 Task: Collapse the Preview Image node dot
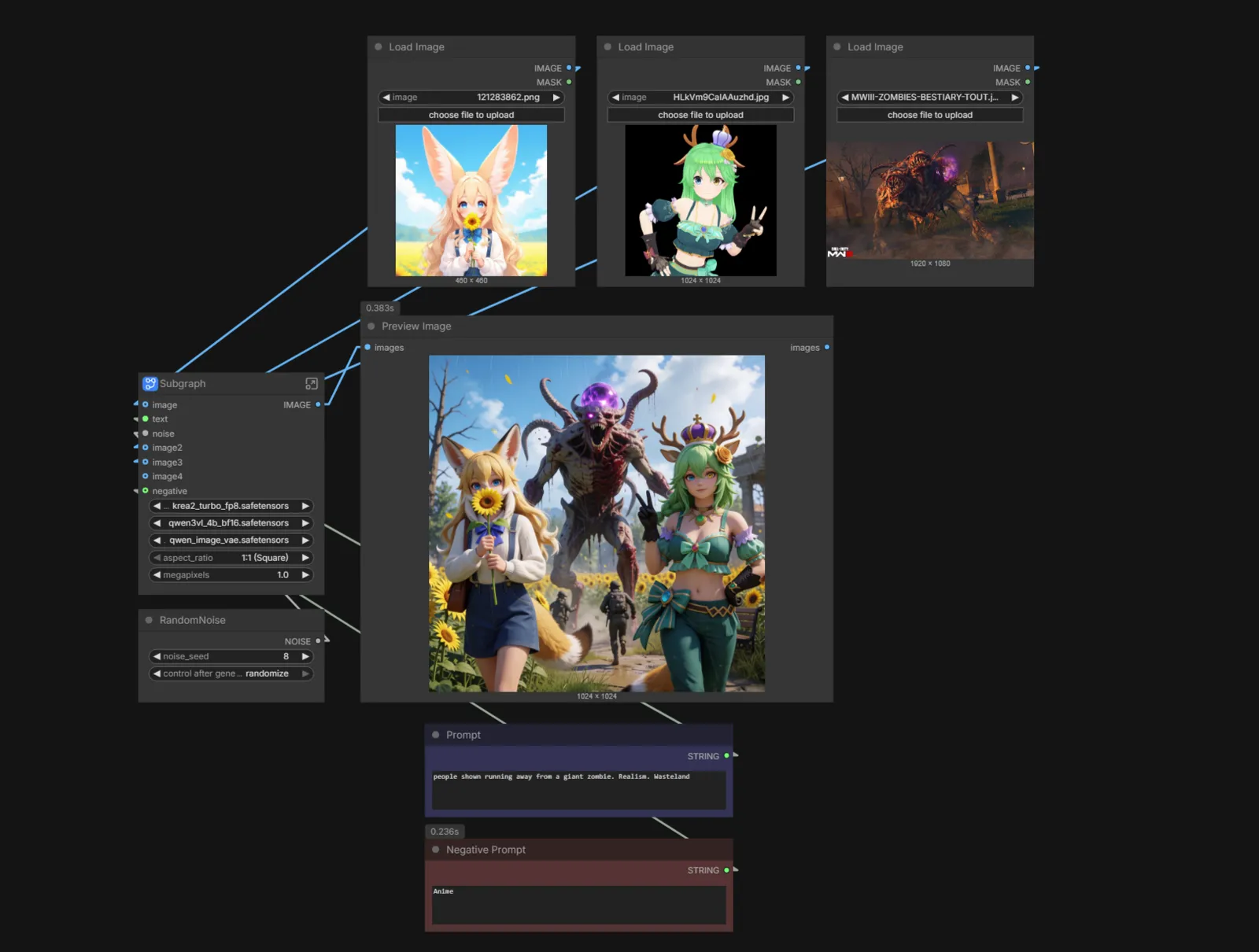[371, 326]
